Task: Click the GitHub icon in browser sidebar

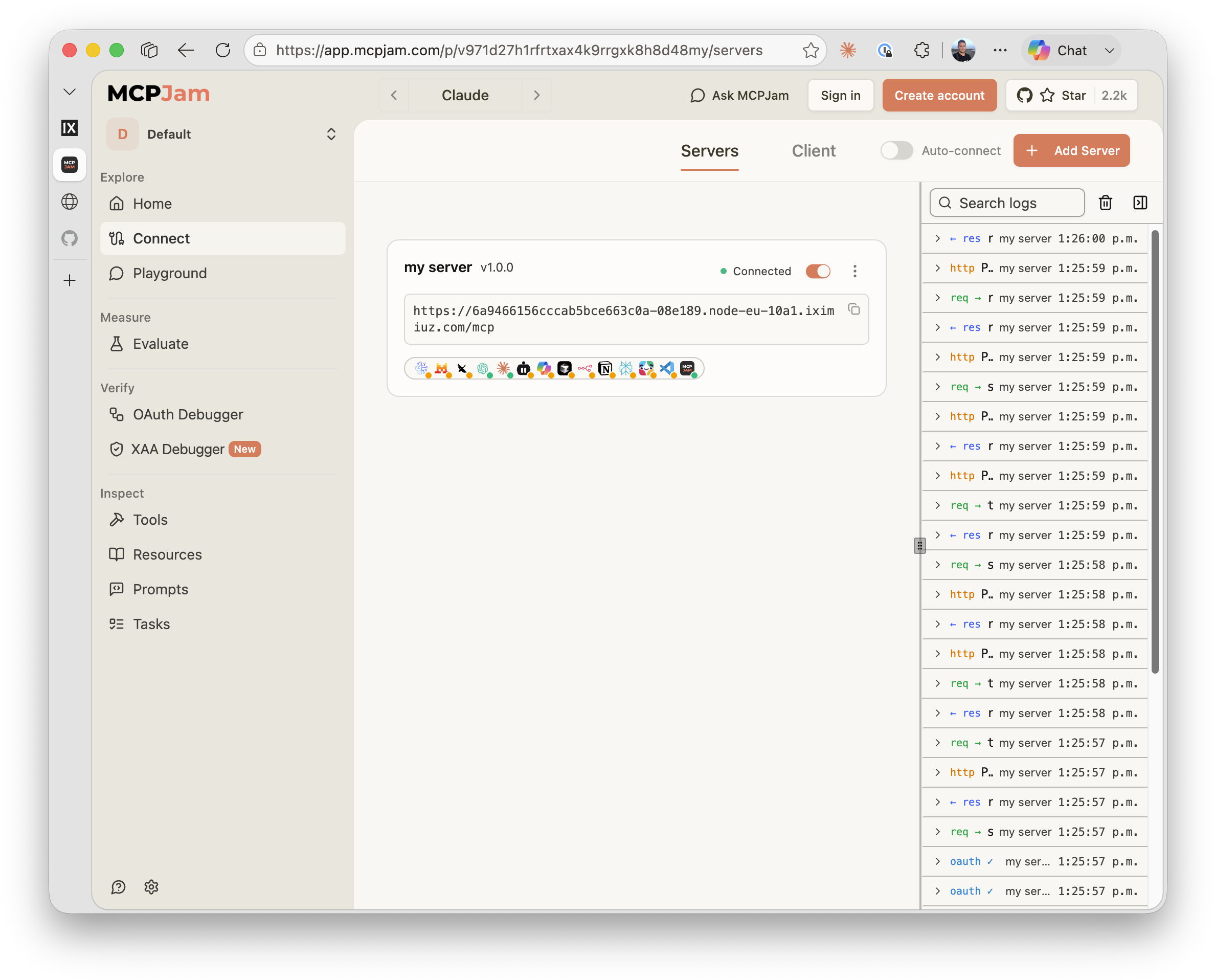Action: click(x=70, y=238)
